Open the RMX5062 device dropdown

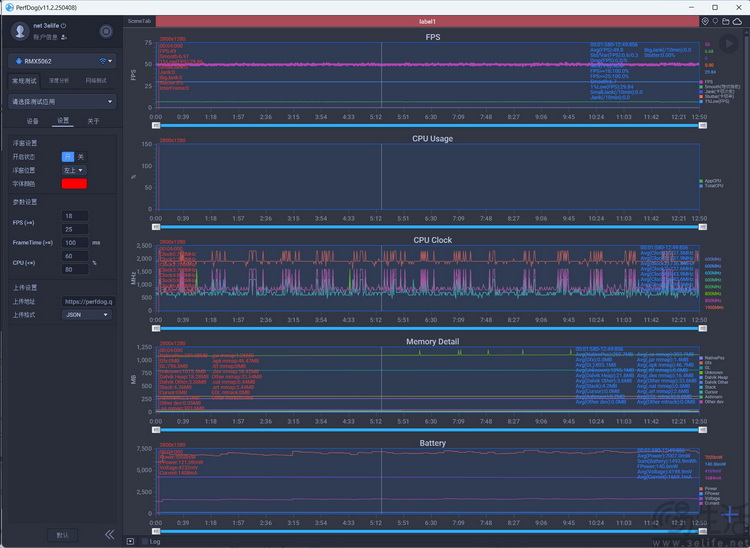click(x=62, y=61)
